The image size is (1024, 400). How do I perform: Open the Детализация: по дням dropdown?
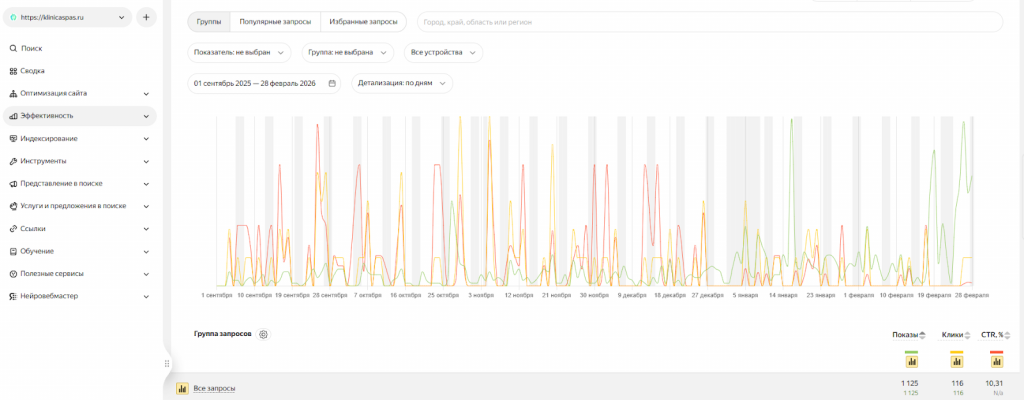point(402,84)
